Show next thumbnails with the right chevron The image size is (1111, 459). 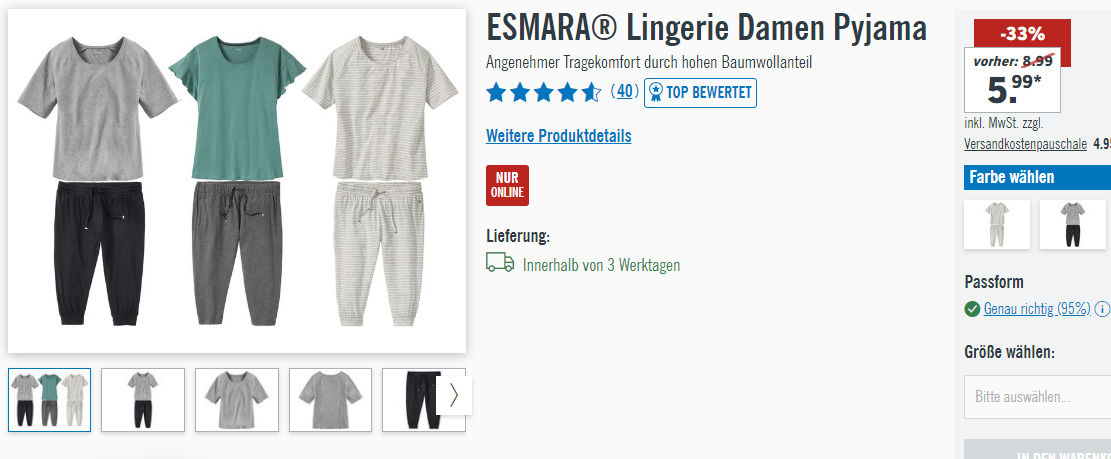point(454,395)
